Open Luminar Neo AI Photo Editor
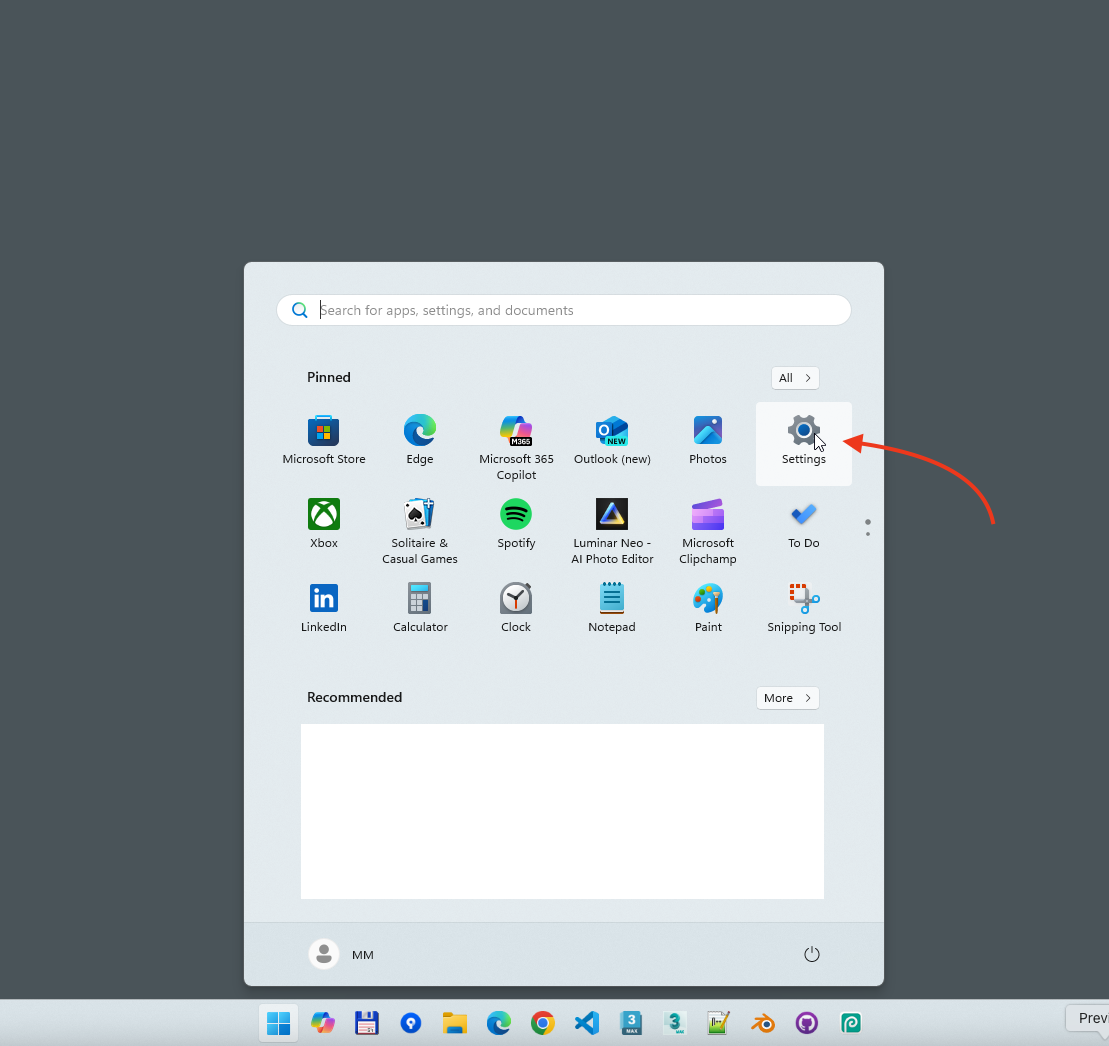 (x=612, y=532)
